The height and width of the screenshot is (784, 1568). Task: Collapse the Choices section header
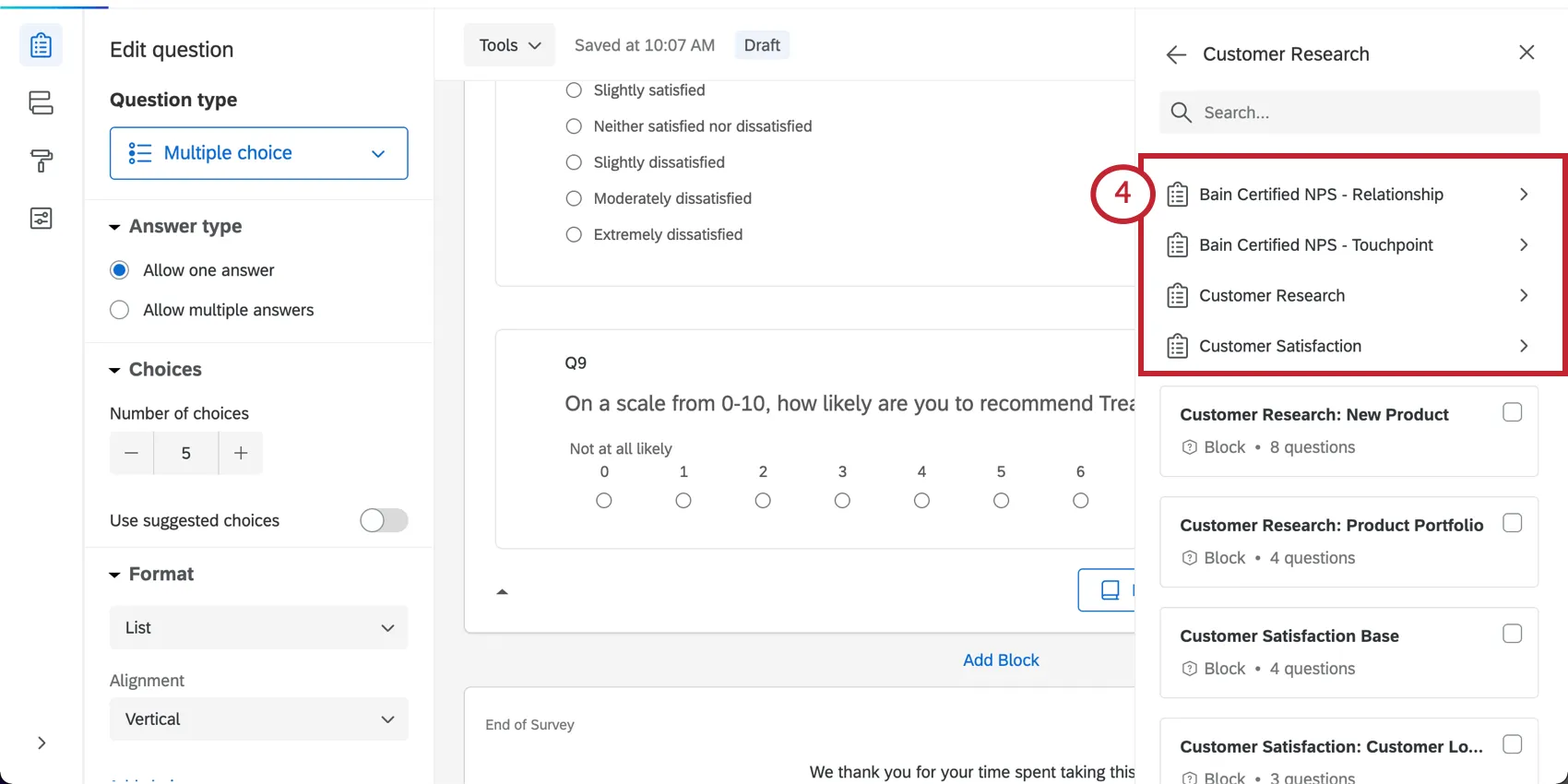pyautogui.click(x=114, y=369)
